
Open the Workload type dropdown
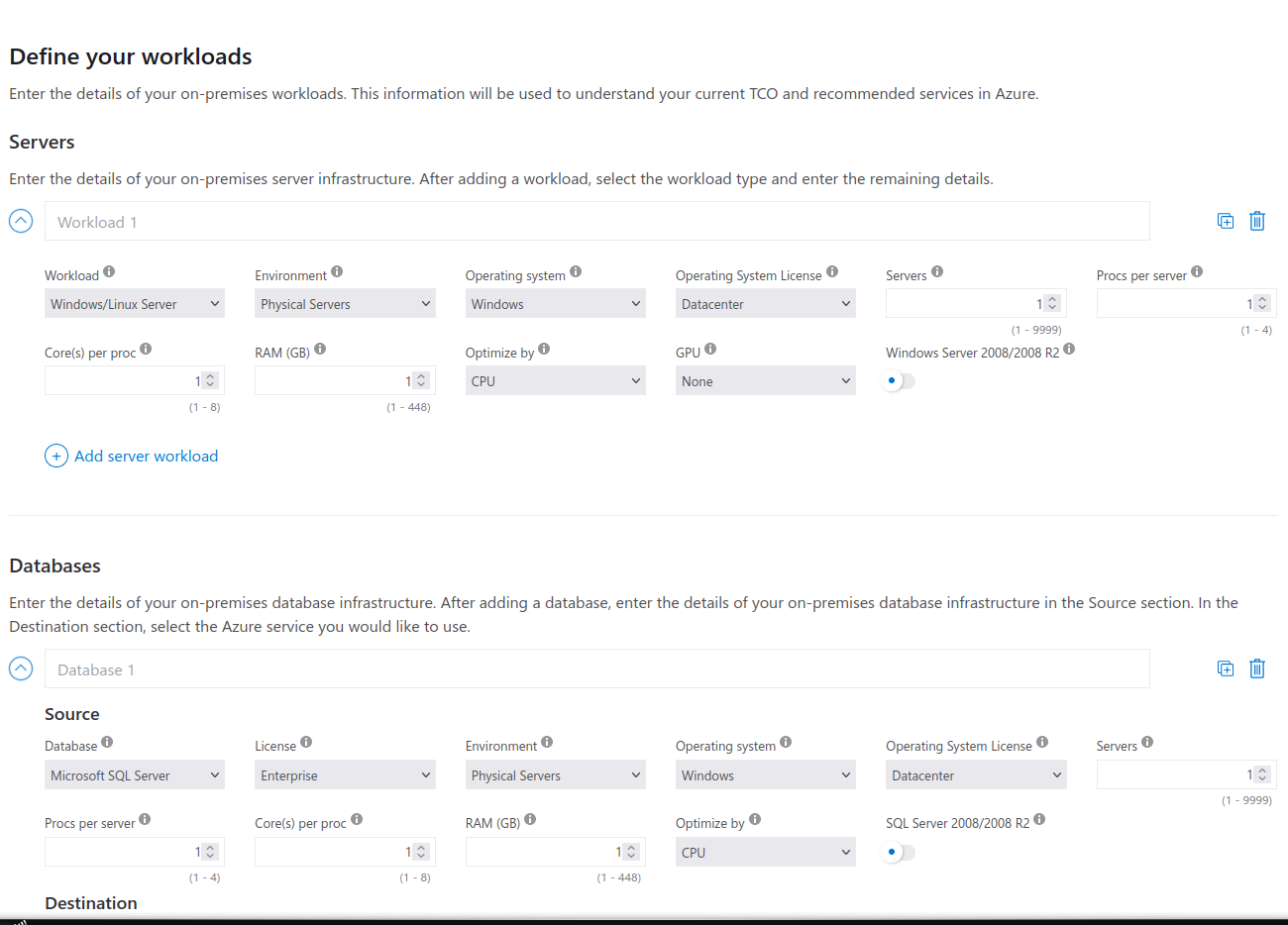(135, 304)
